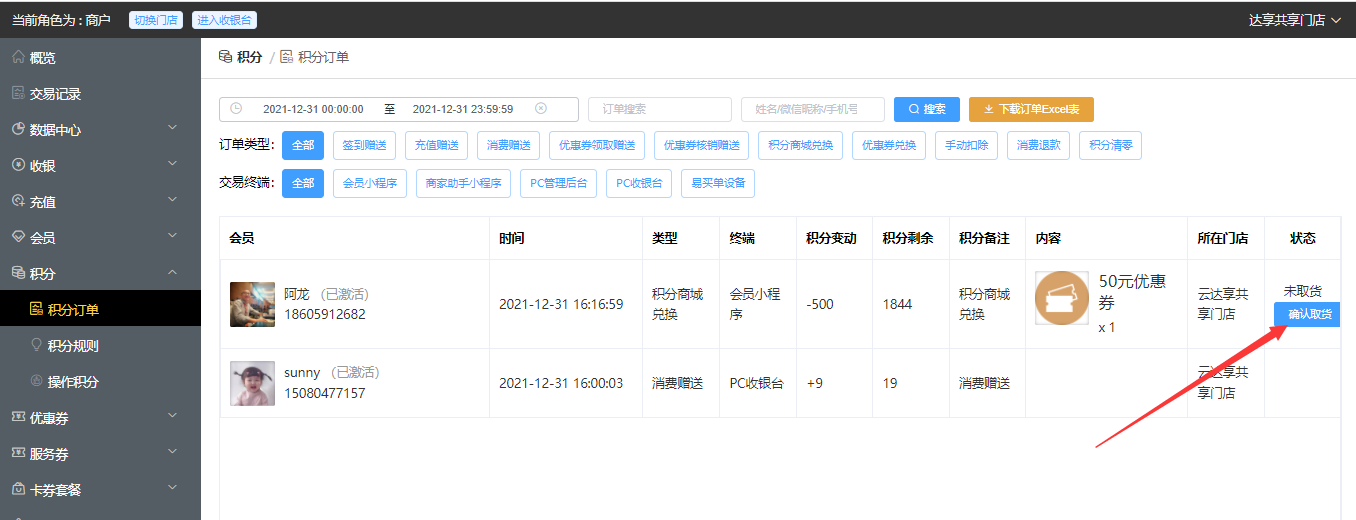Click the 服务券 ticket icon in sidebar
The image size is (1356, 520).
click(x=18, y=453)
